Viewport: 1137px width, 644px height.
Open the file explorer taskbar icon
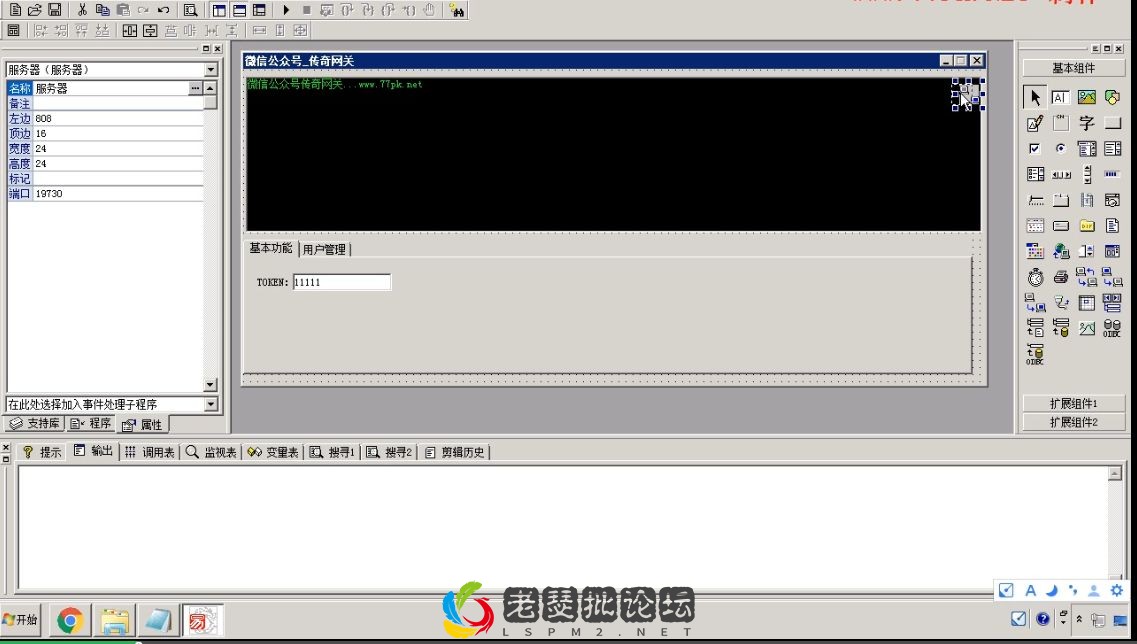tap(114, 621)
